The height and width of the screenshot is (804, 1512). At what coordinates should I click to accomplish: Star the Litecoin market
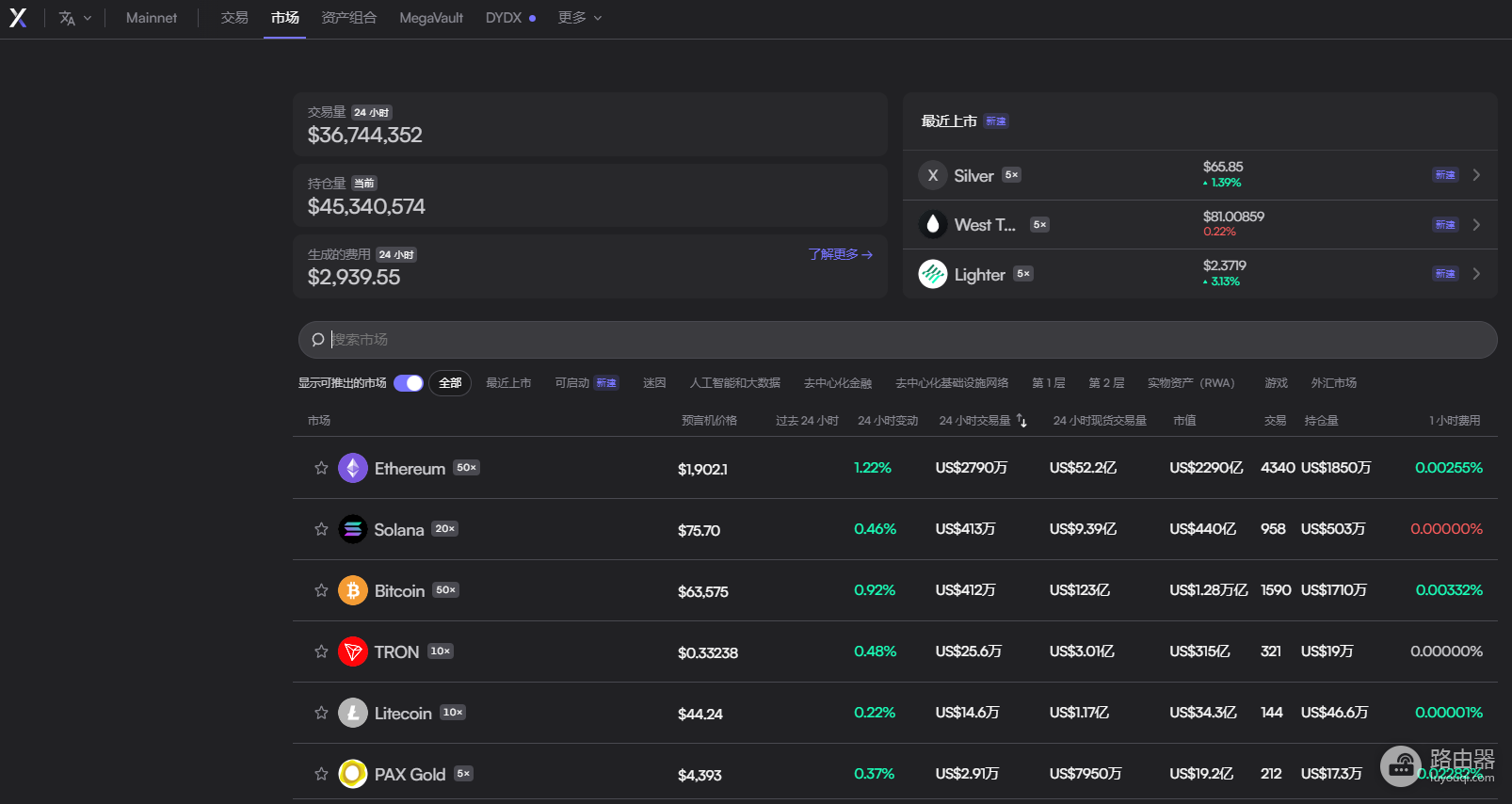321,713
